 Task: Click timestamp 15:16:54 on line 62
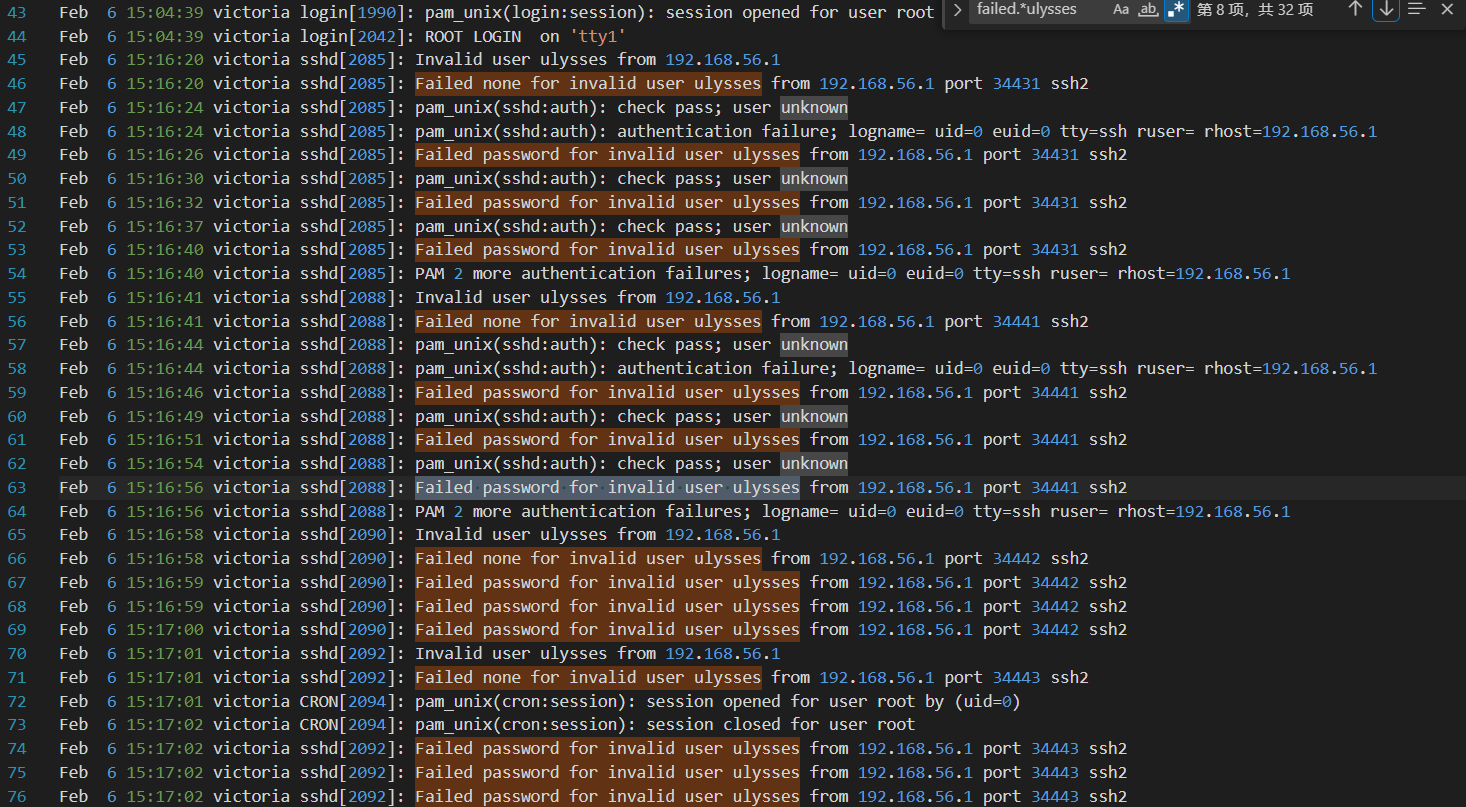(165, 464)
